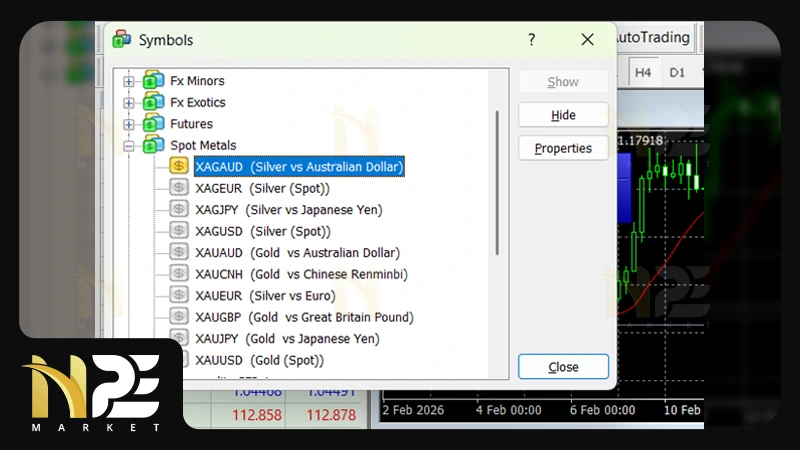Click the grey dollar icon beside XAGJPY
800x450 pixels.
179,209
